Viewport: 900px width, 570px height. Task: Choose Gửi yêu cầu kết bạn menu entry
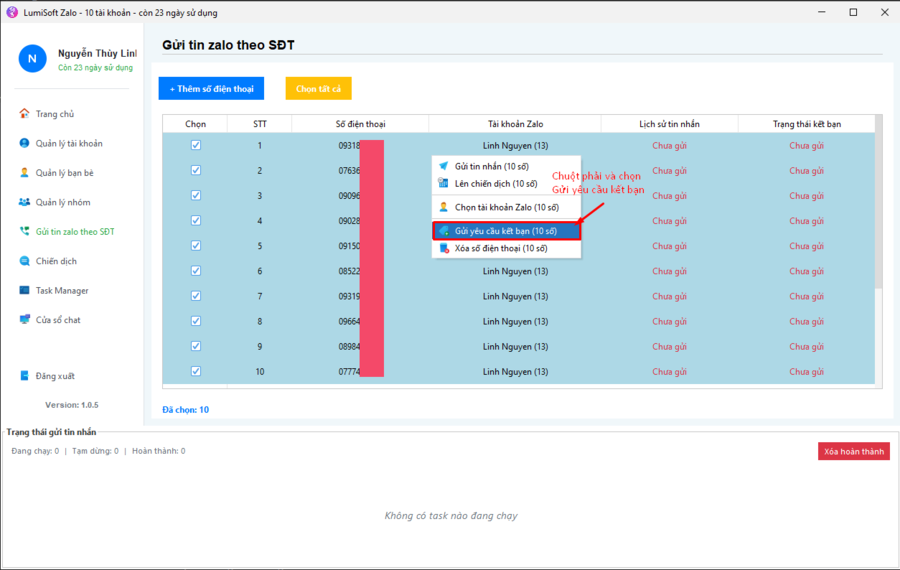point(505,231)
